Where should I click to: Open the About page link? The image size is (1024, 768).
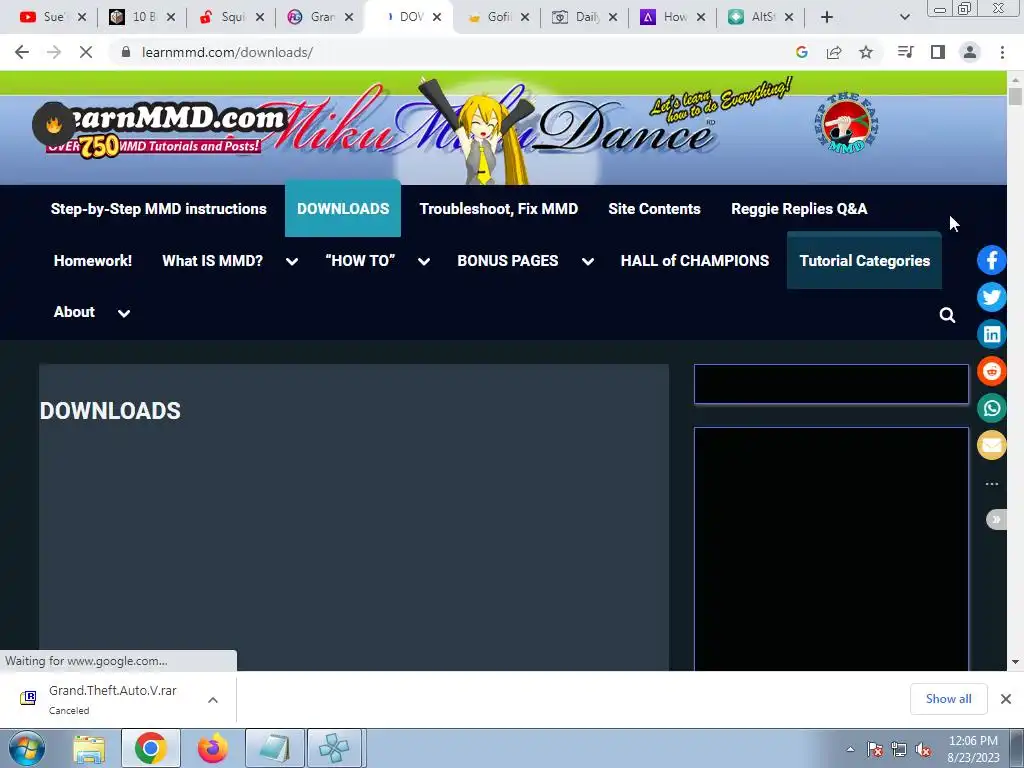click(x=74, y=312)
